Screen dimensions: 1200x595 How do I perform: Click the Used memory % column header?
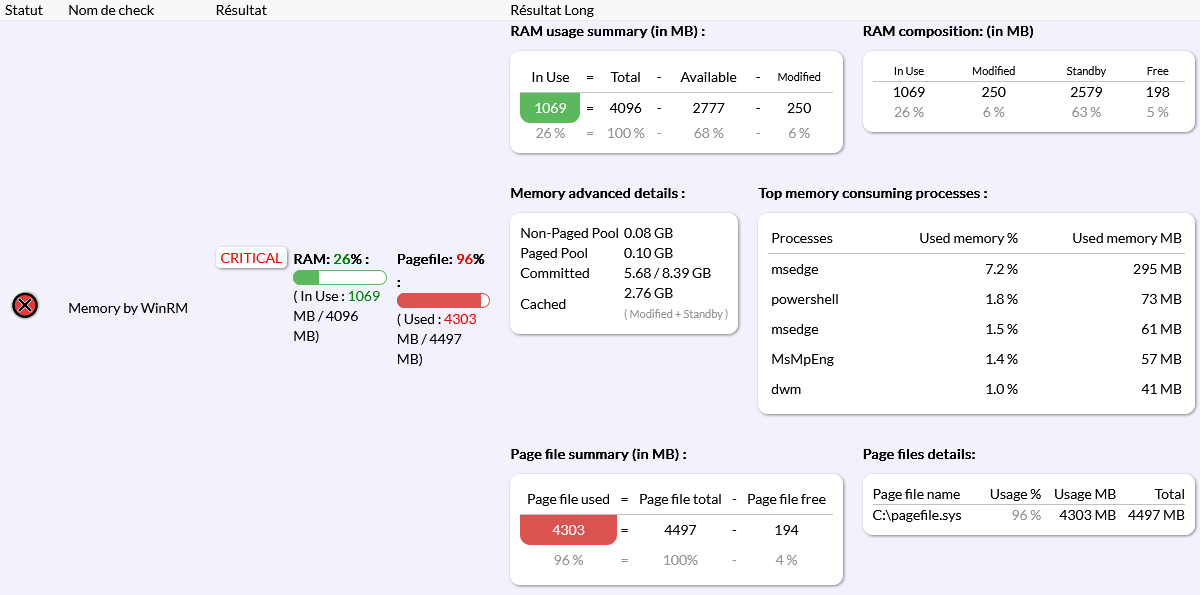[968, 238]
